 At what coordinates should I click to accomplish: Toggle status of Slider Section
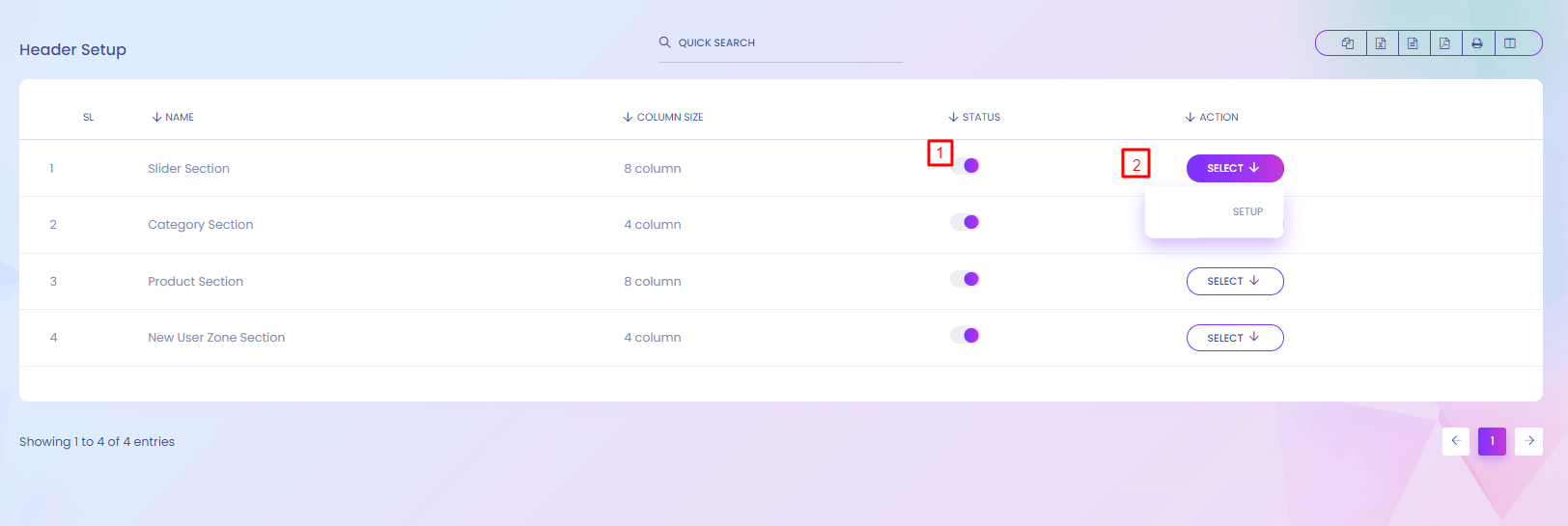(966, 166)
